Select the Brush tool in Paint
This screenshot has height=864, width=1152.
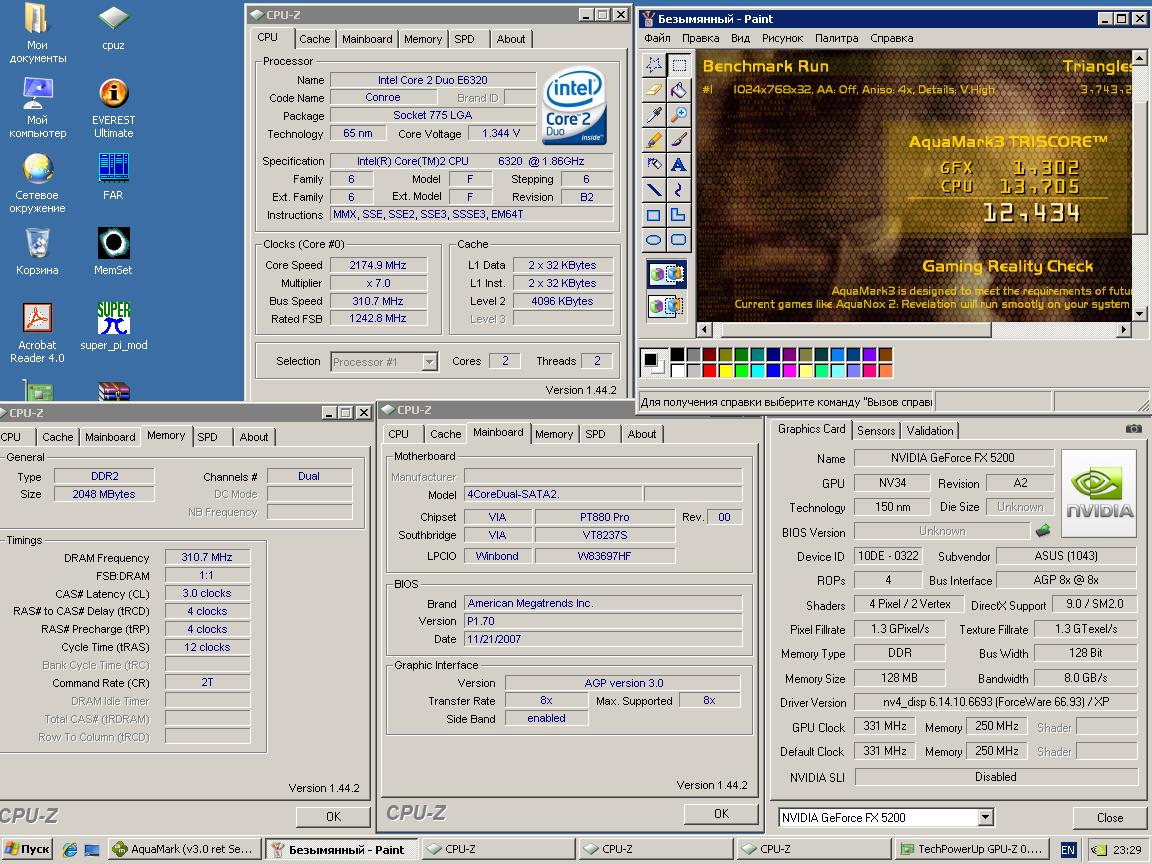click(x=679, y=140)
